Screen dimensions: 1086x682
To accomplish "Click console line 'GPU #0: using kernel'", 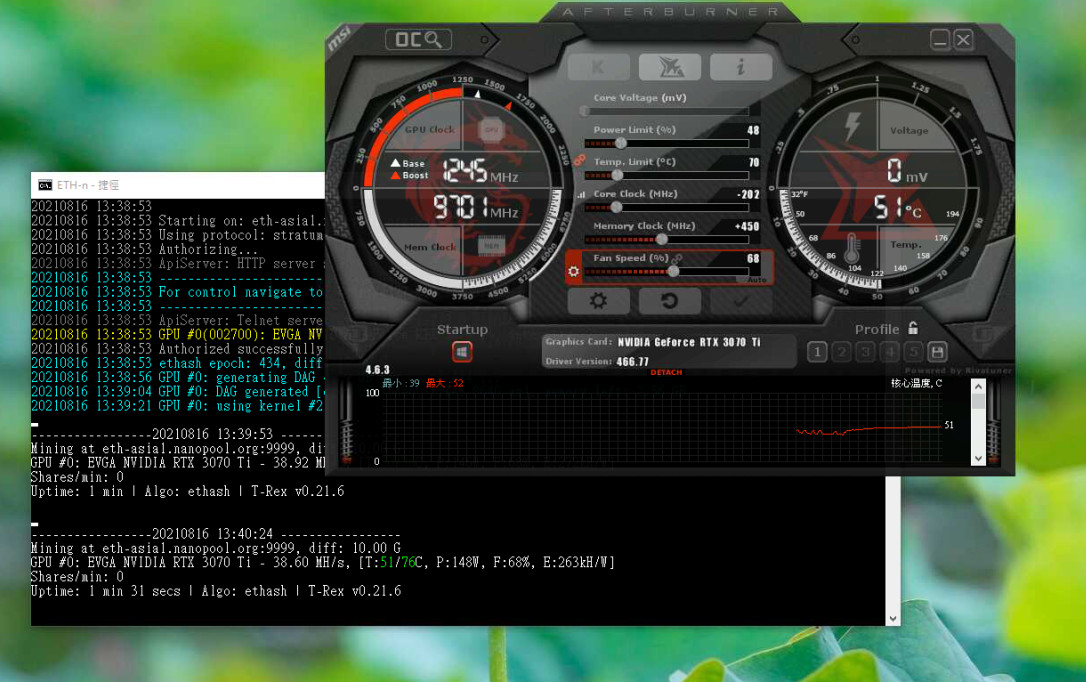I will (x=177, y=406).
